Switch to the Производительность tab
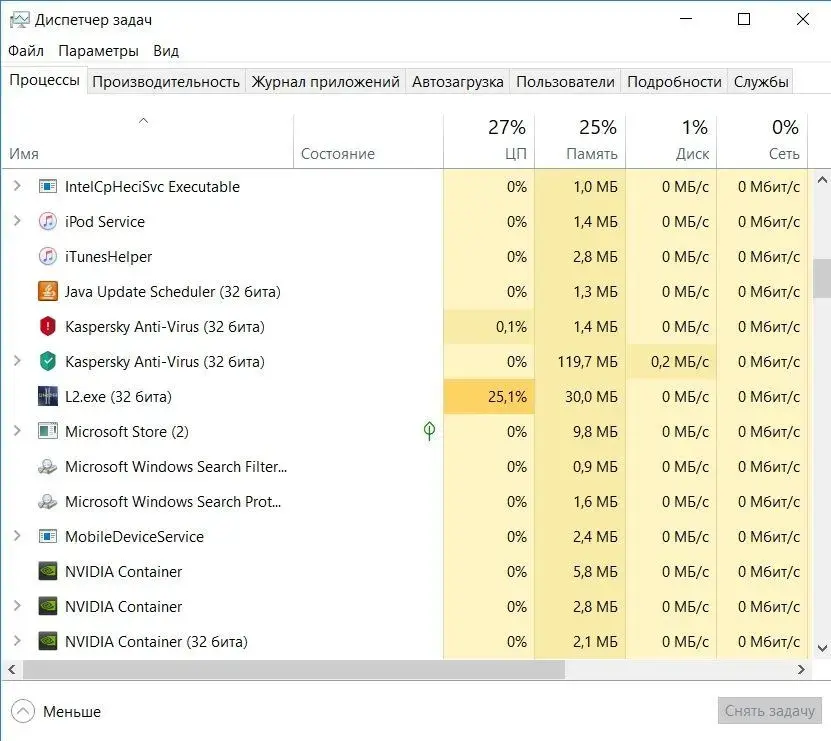The height and width of the screenshot is (741, 831). 166,82
